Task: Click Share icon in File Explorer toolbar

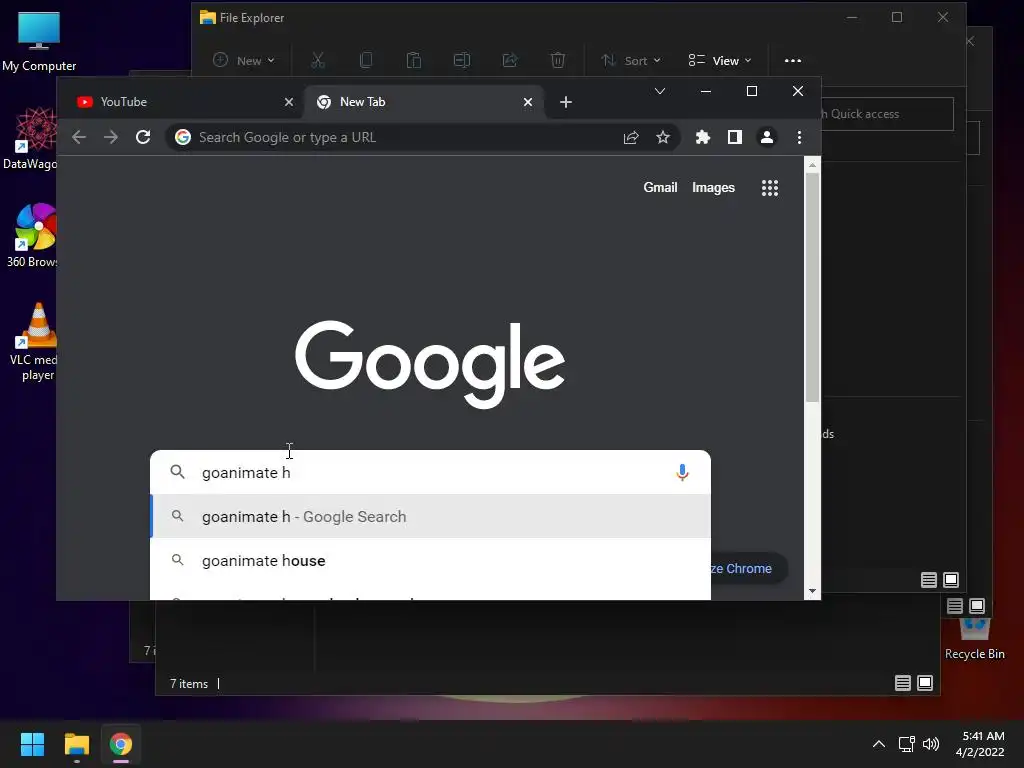Action: [x=510, y=60]
